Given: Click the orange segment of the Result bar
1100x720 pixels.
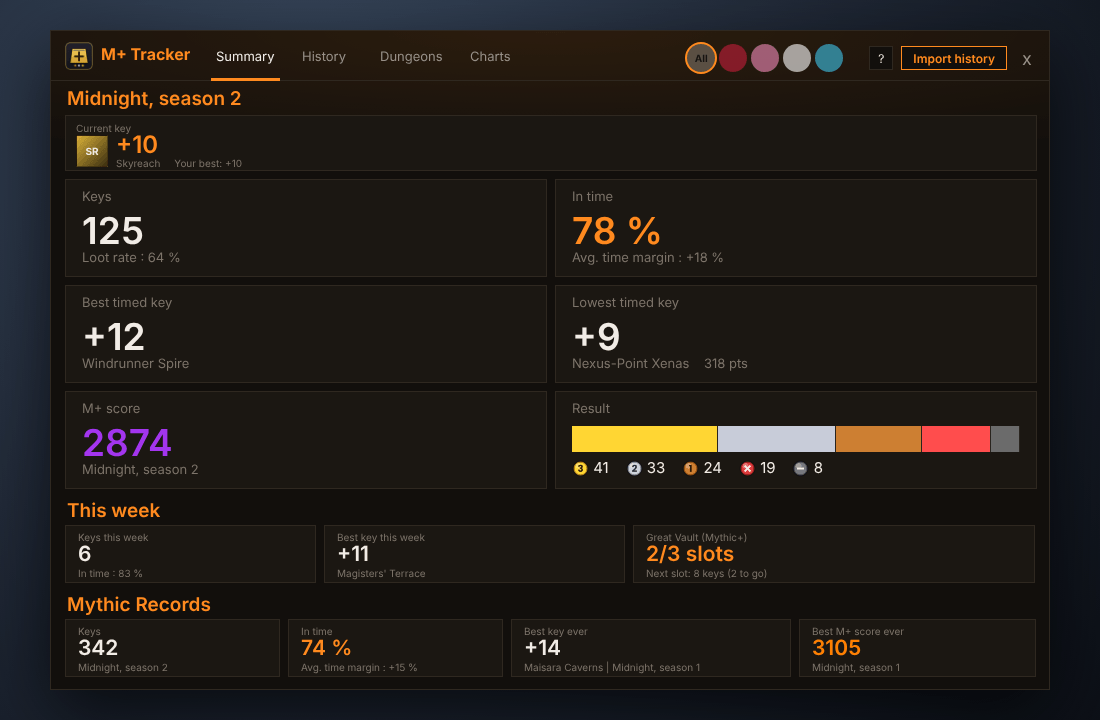Looking at the screenshot, I should click(878, 439).
